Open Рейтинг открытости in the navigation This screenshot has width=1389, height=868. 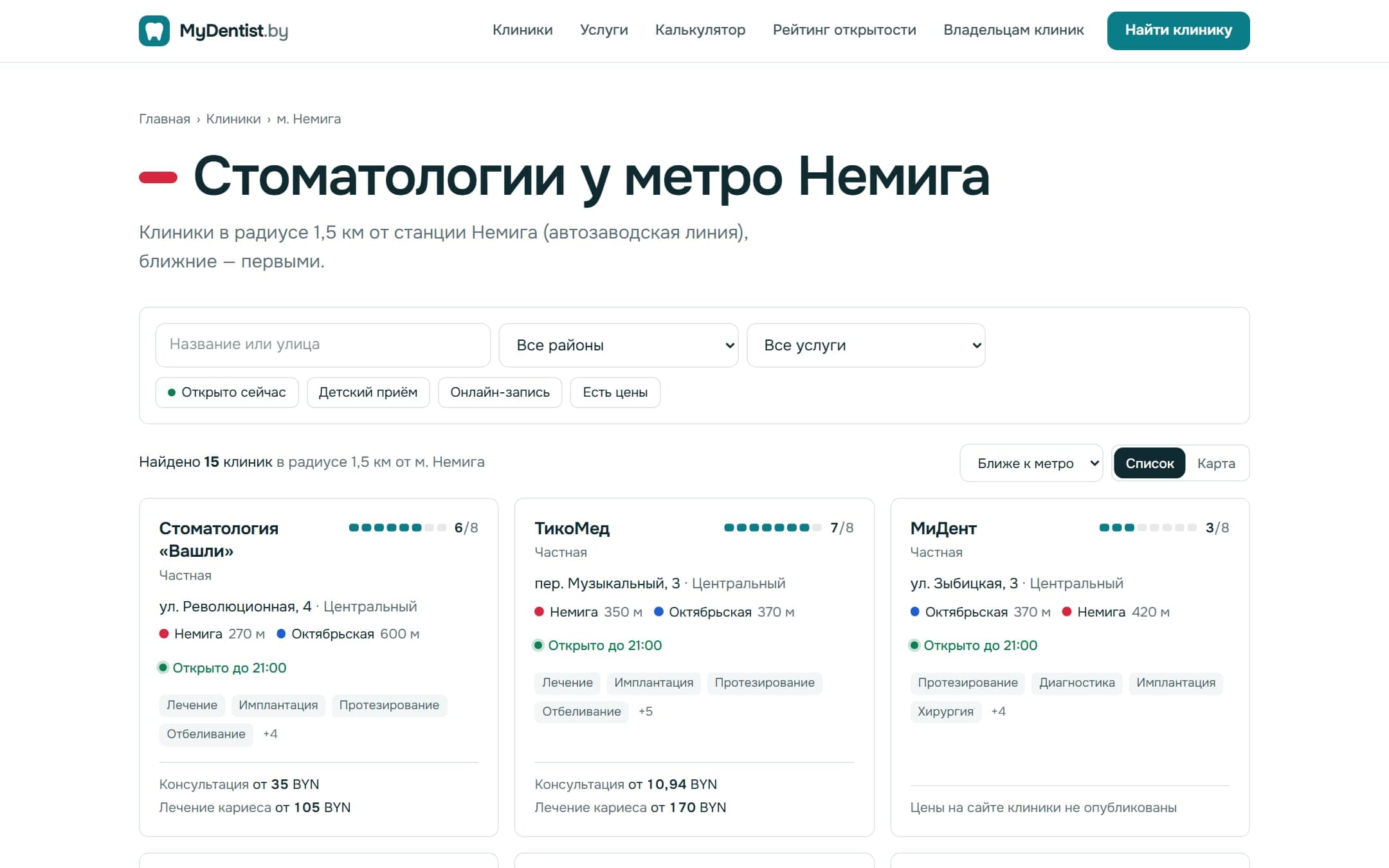[844, 30]
